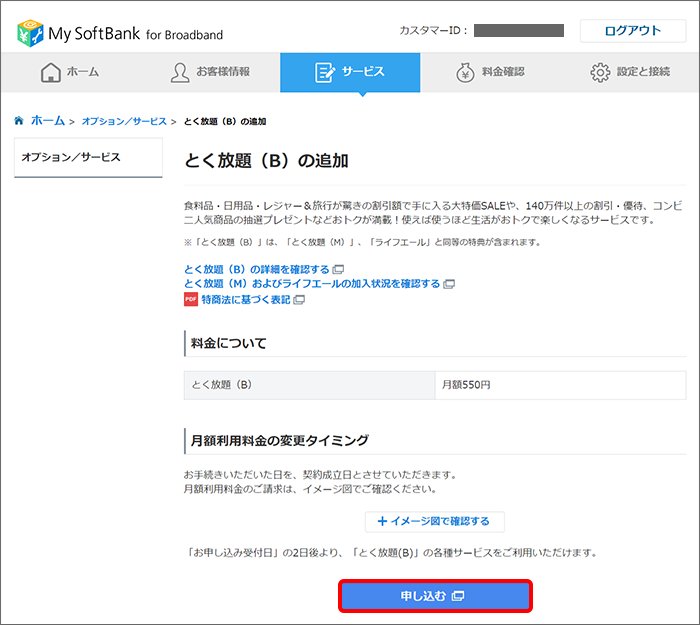The width and height of the screenshot is (700, 625).
Task: Click the new-window icon beside 特商法に基づく表記
Action: 299,300
